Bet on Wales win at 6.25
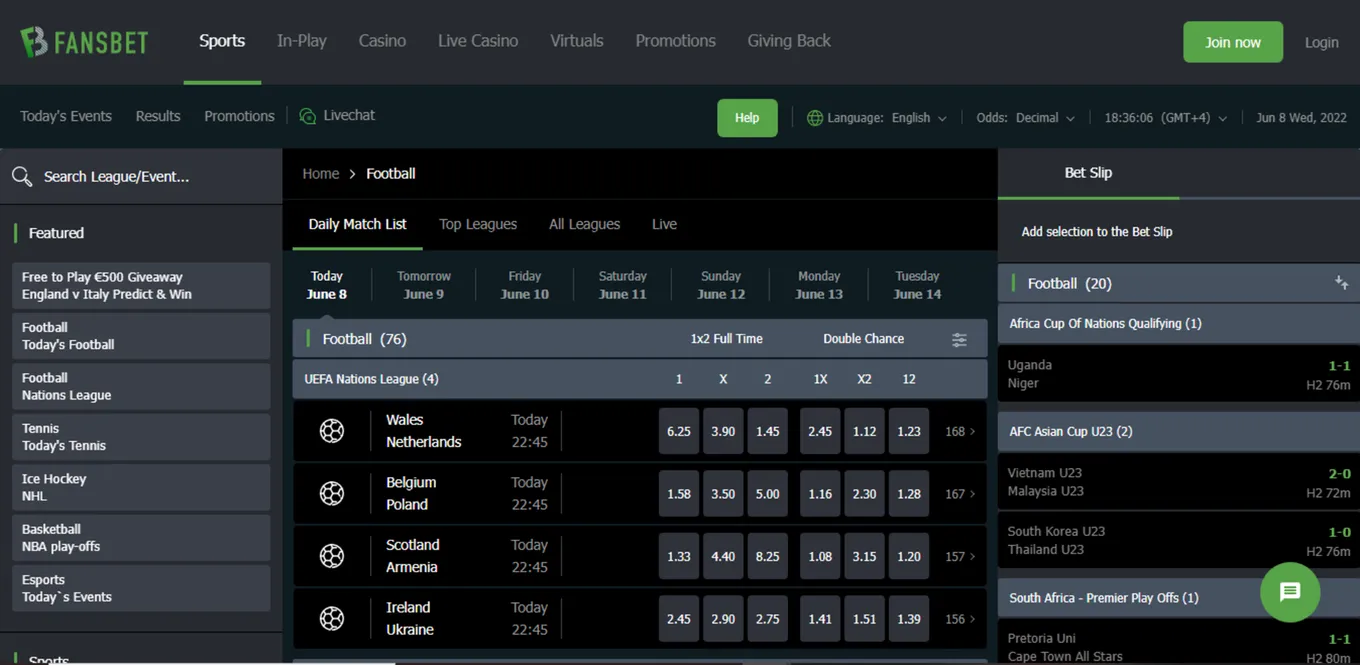Image resolution: width=1360 pixels, height=665 pixels. [679, 431]
